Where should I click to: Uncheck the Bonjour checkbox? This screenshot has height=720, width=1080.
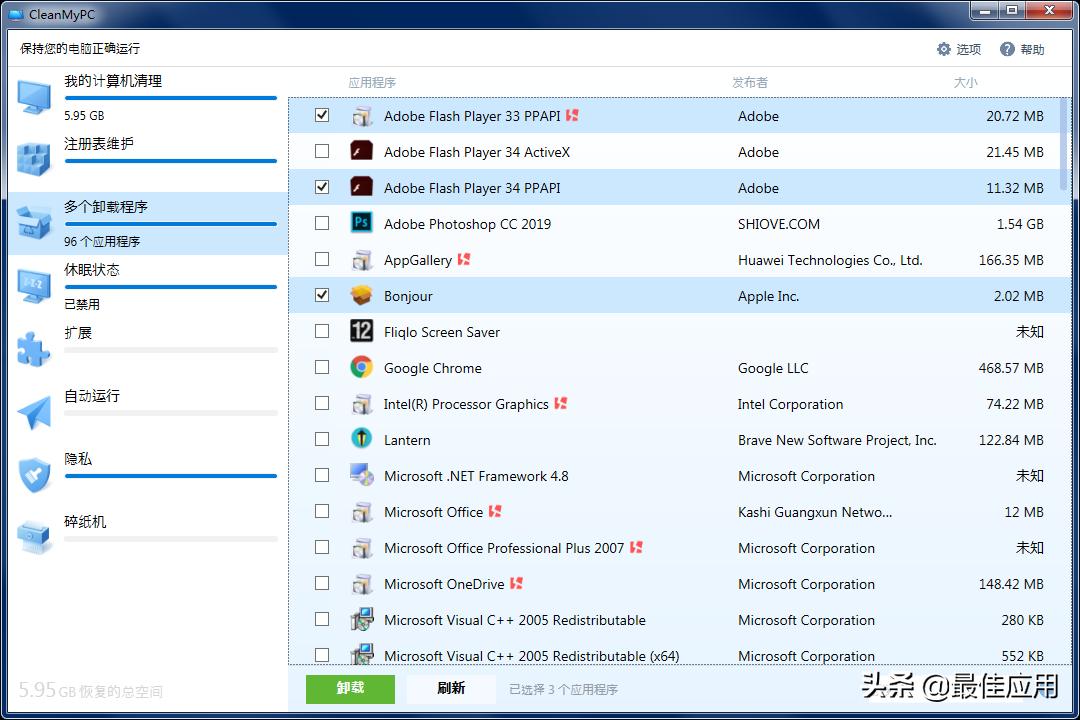[322, 296]
